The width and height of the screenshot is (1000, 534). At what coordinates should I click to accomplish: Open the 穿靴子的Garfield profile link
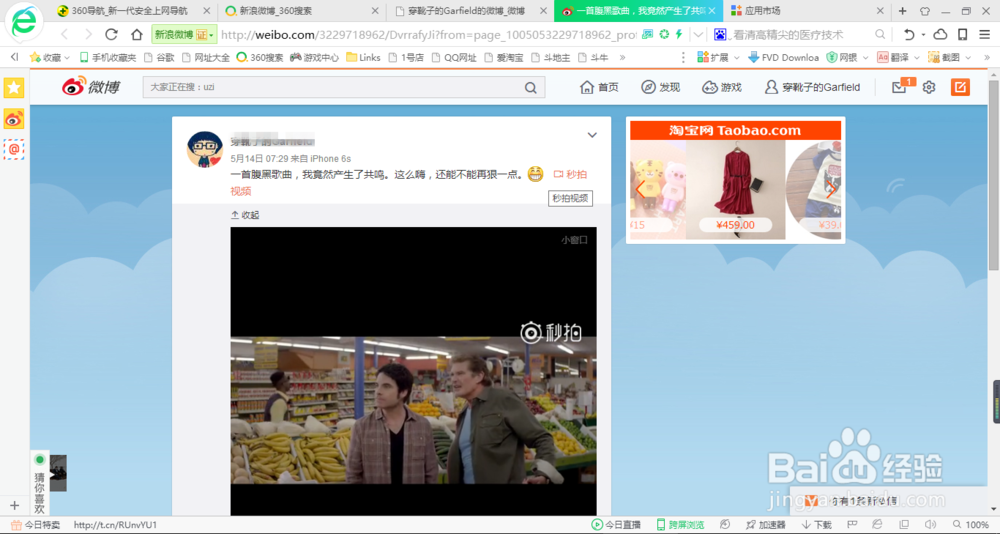pyautogui.click(x=812, y=87)
